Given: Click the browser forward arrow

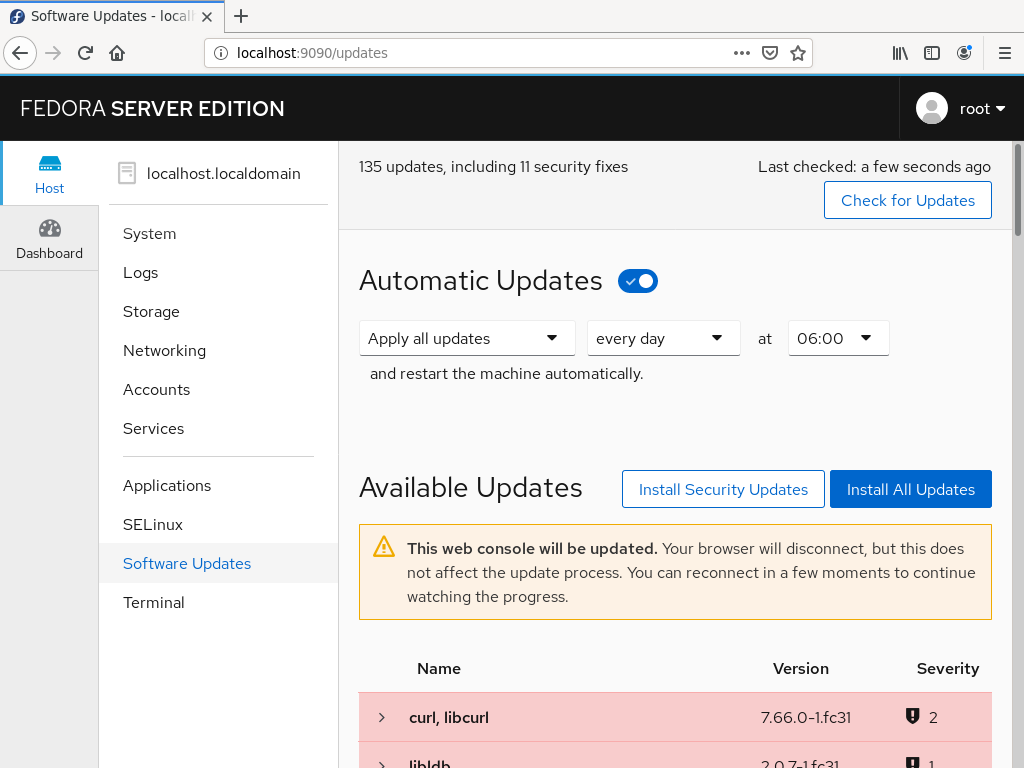Looking at the screenshot, I should [x=53, y=53].
